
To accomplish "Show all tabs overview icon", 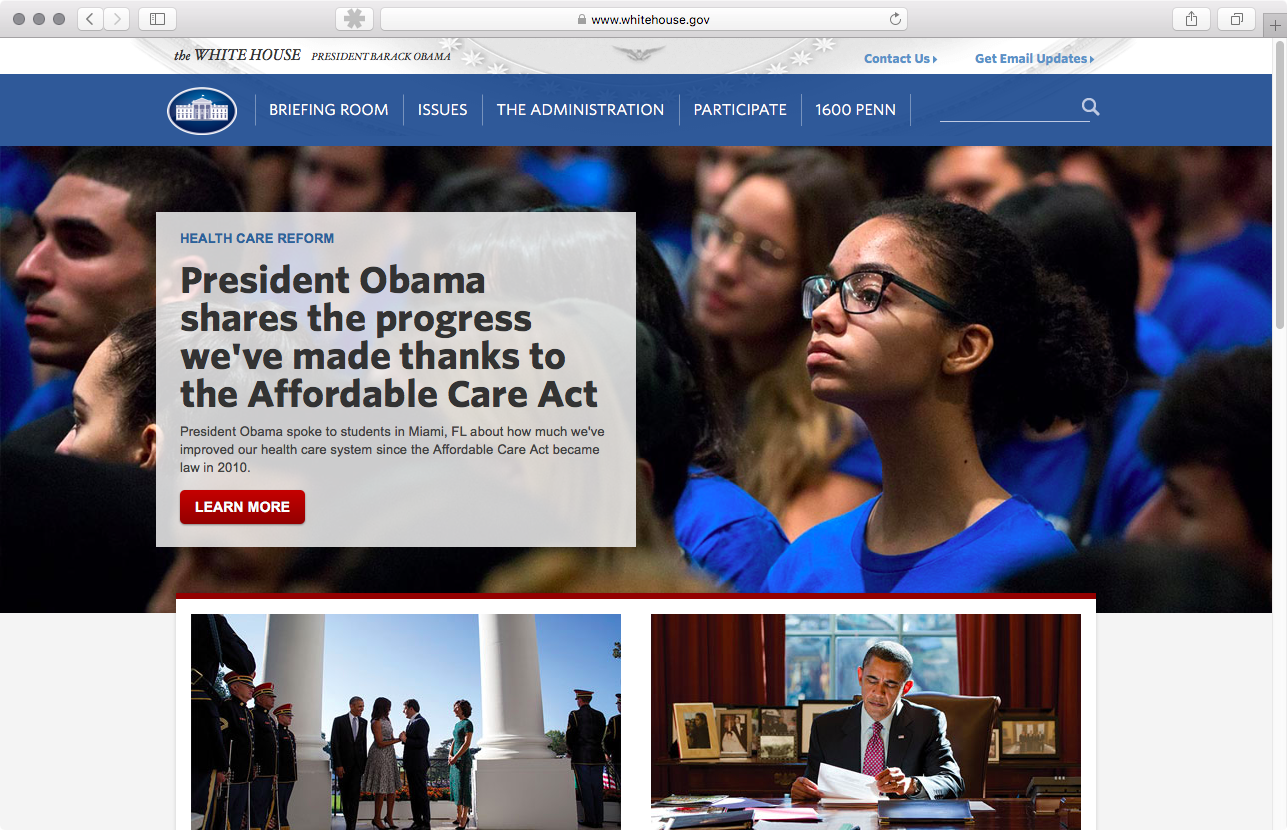I will click(1237, 19).
